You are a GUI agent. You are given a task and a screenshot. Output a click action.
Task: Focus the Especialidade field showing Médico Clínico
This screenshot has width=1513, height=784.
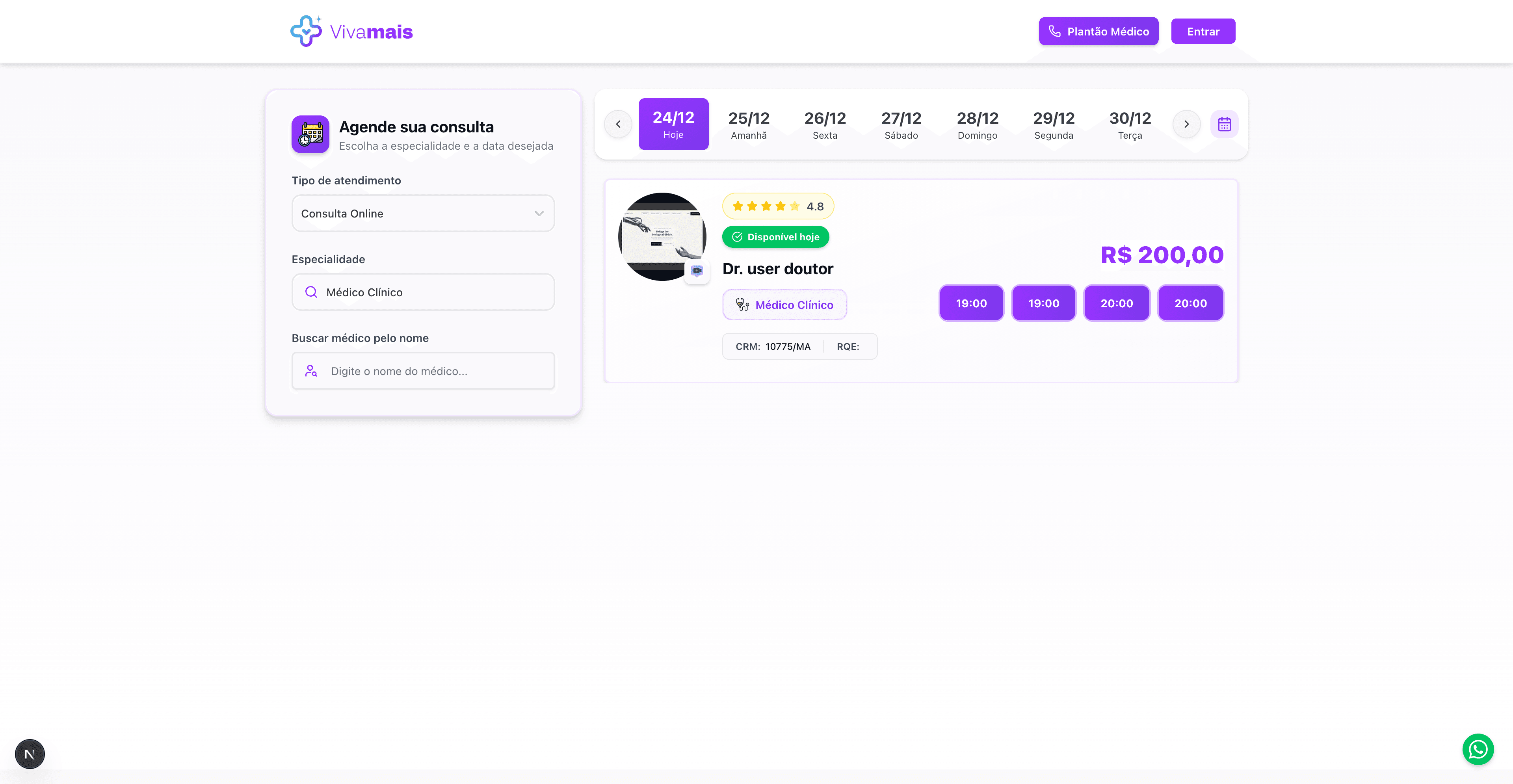pyautogui.click(x=423, y=292)
